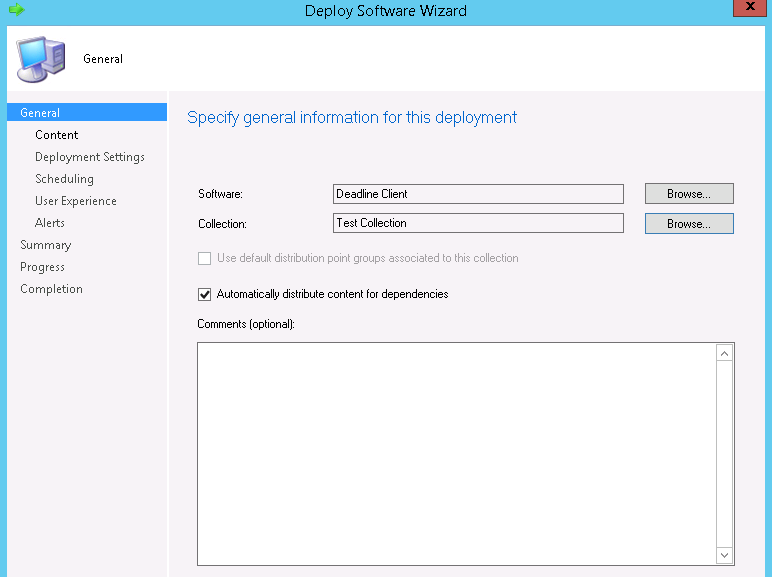Toggle Automatically distribute content for dependencies
Image resolution: width=772 pixels, height=577 pixels.
pyautogui.click(x=205, y=295)
